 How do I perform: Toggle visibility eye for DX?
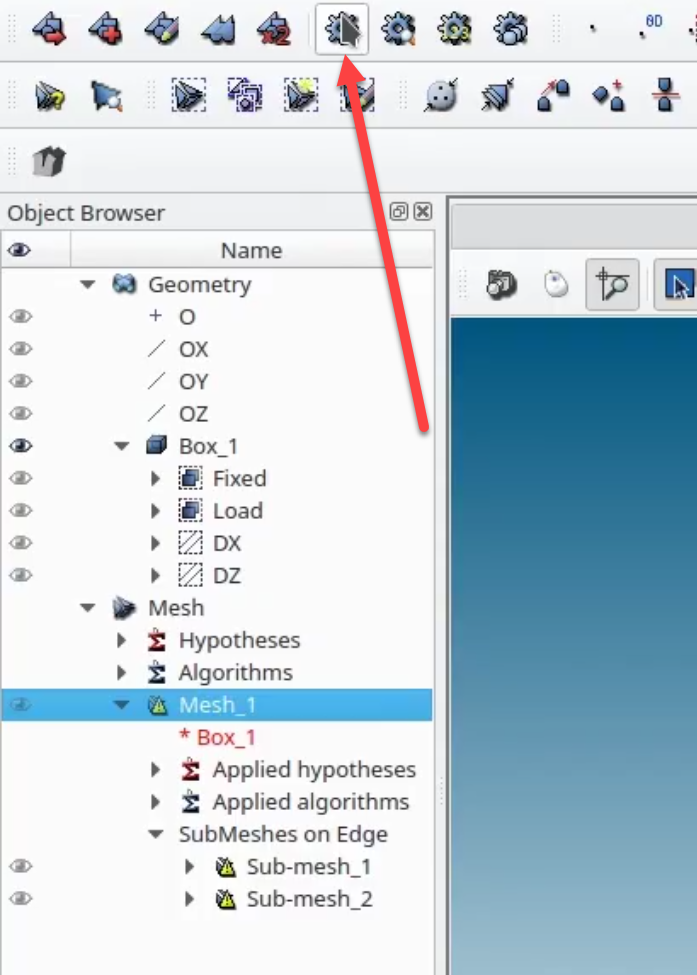pos(21,543)
